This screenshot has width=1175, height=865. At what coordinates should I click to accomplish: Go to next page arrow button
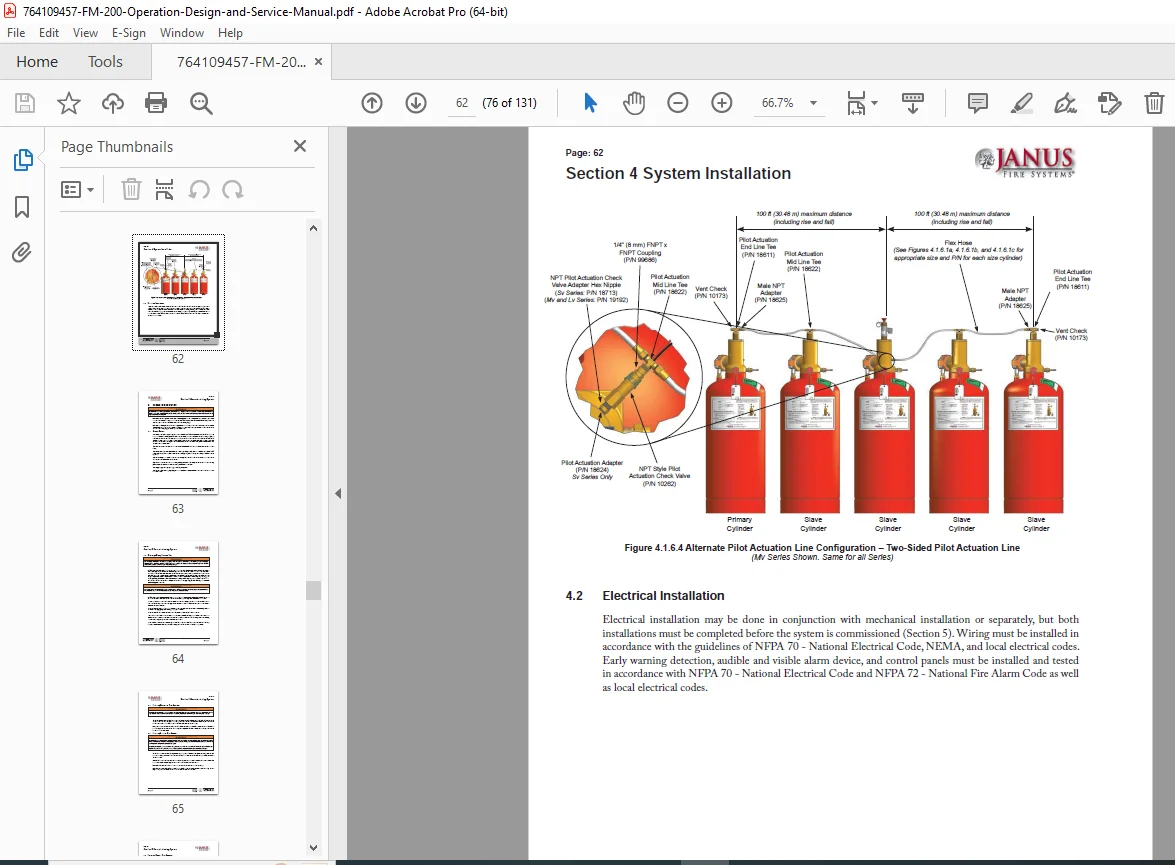click(416, 103)
